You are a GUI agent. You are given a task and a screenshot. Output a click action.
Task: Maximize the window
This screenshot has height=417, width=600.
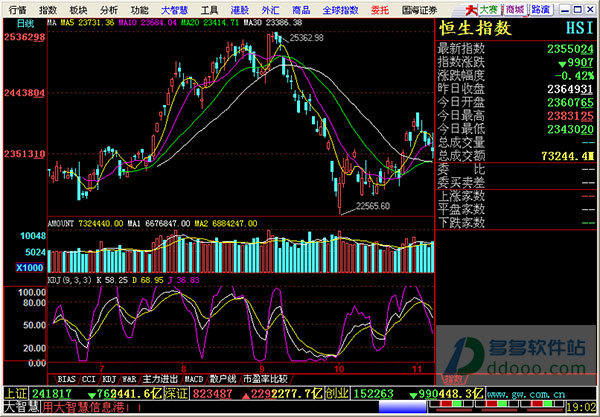pyautogui.click(x=578, y=10)
